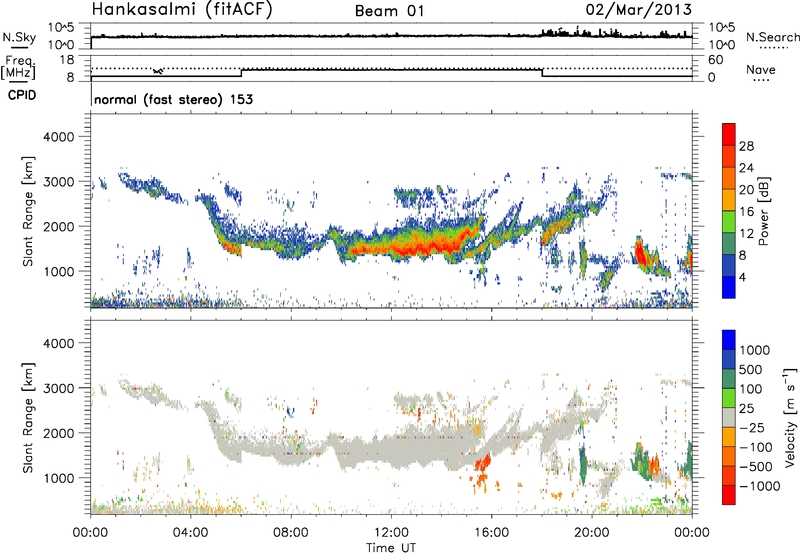Pick the teal 100–500 velocity colorbar segment
800x554 pixels.
[x=729, y=379]
